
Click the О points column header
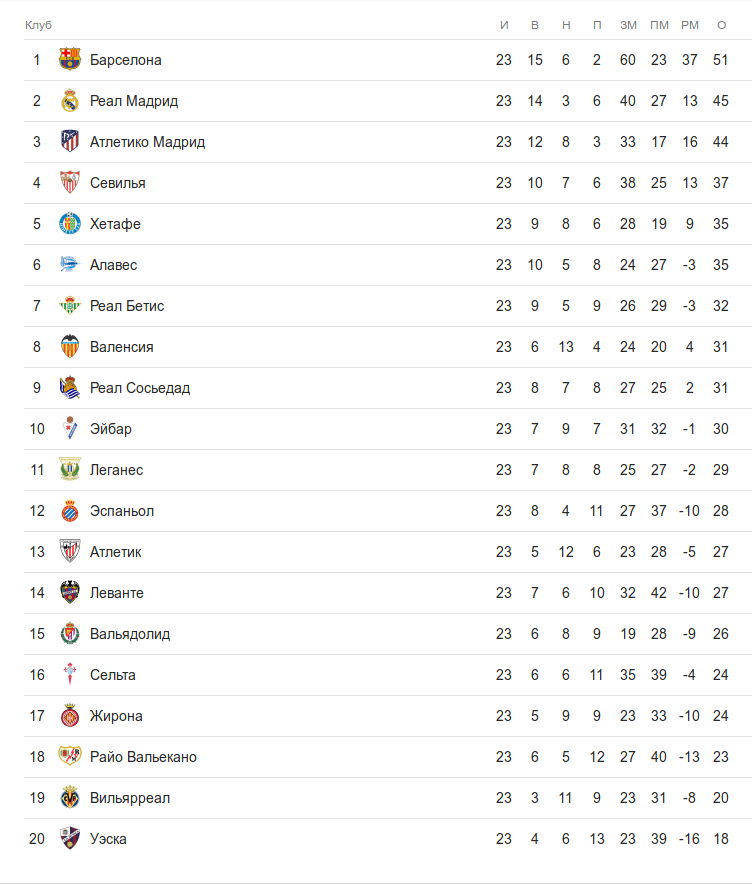click(721, 25)
